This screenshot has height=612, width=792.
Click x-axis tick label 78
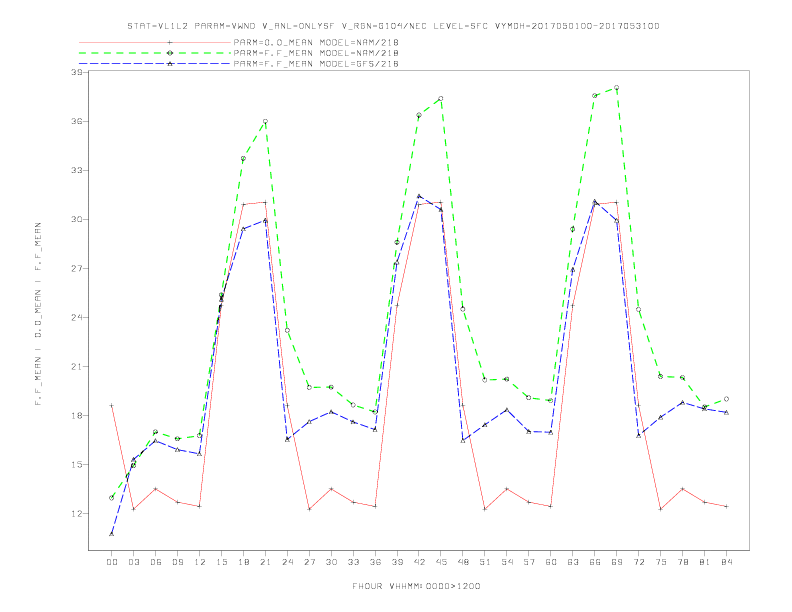[683, 562]
